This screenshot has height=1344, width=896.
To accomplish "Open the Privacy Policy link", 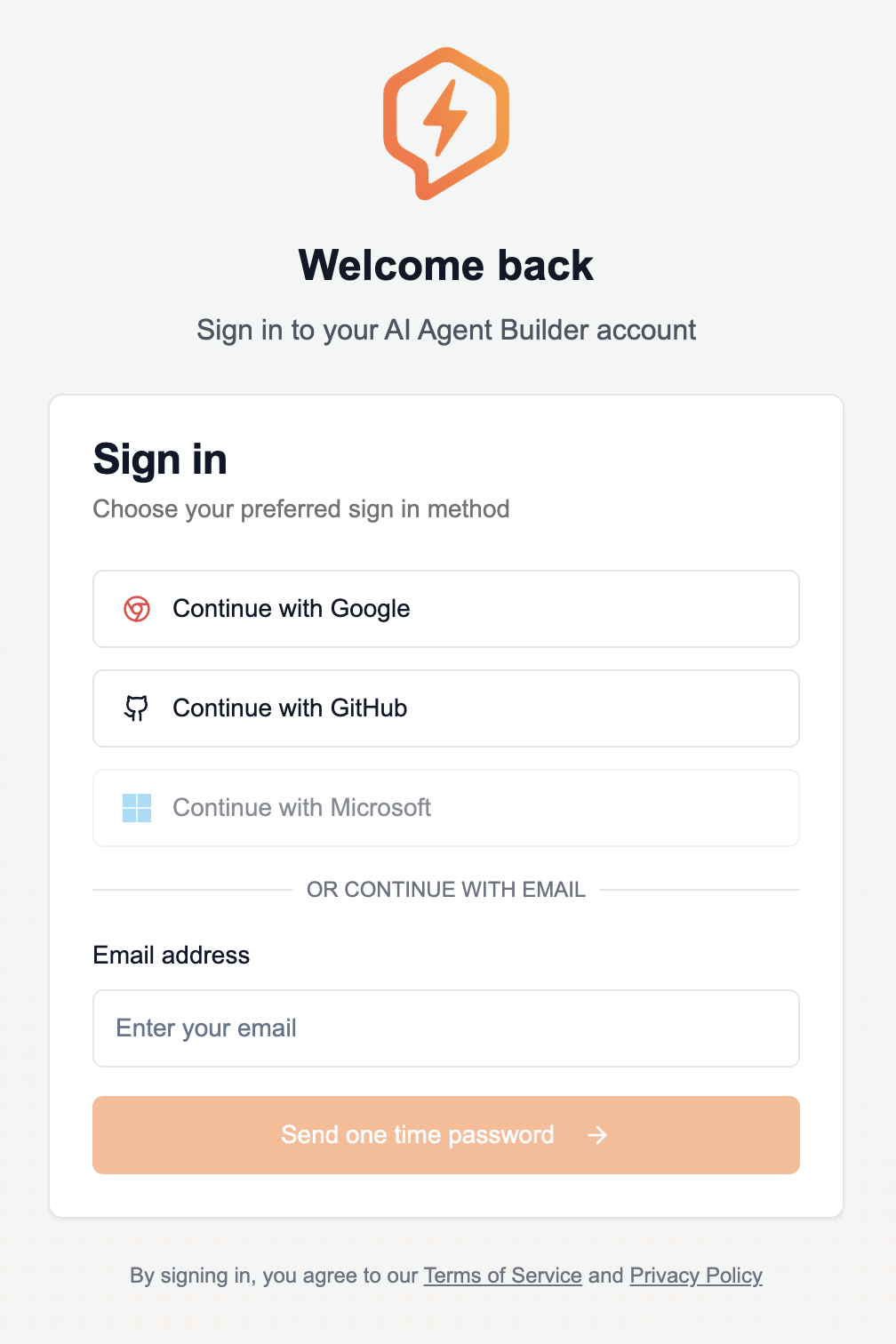I will tap(696, 1275).
